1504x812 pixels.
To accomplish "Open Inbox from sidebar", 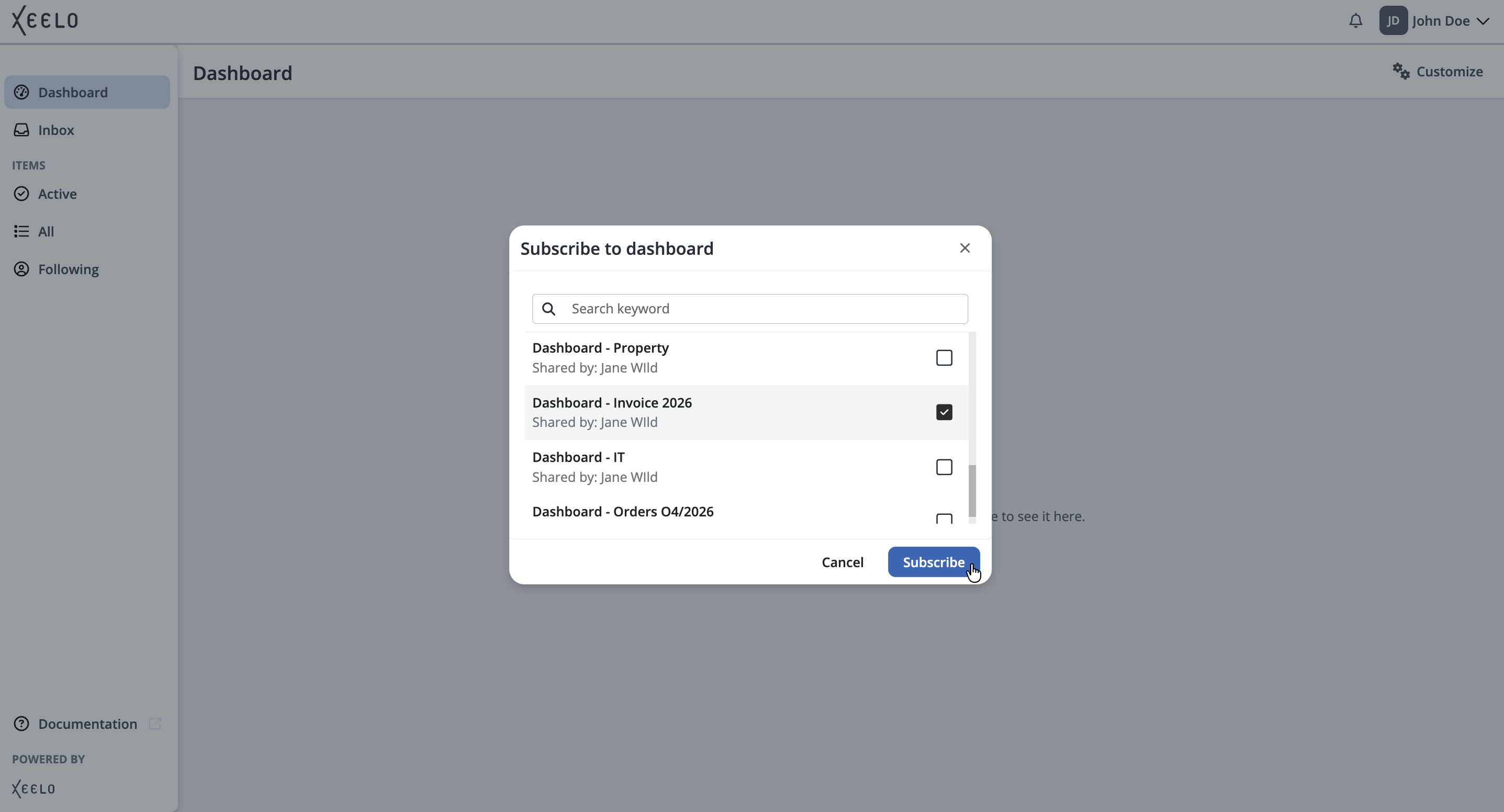I will (56, 130).
